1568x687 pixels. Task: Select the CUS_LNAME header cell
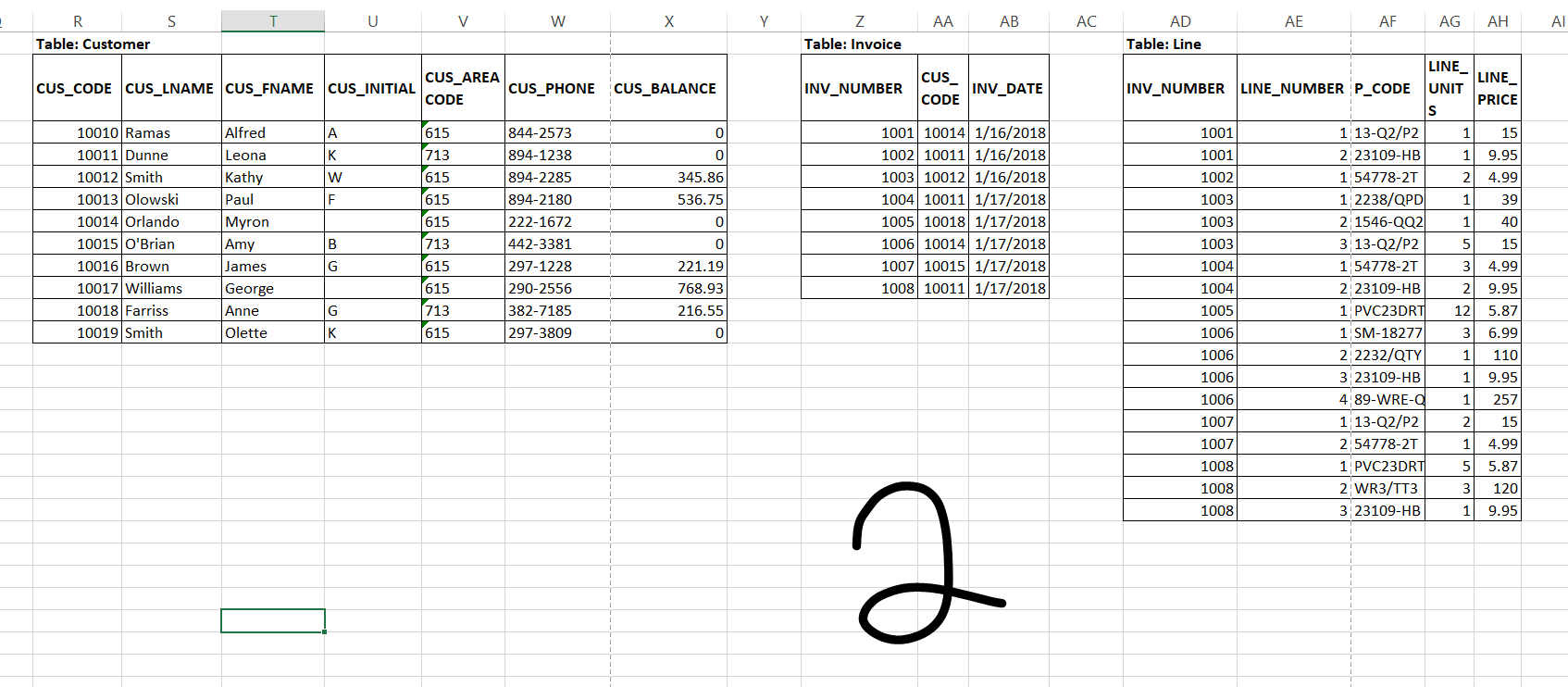pyautogui.click(x=171, y=88)
